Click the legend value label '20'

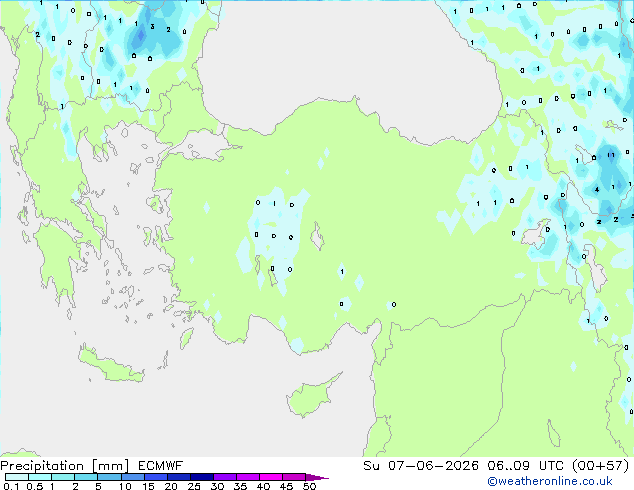tap(171, 486)
